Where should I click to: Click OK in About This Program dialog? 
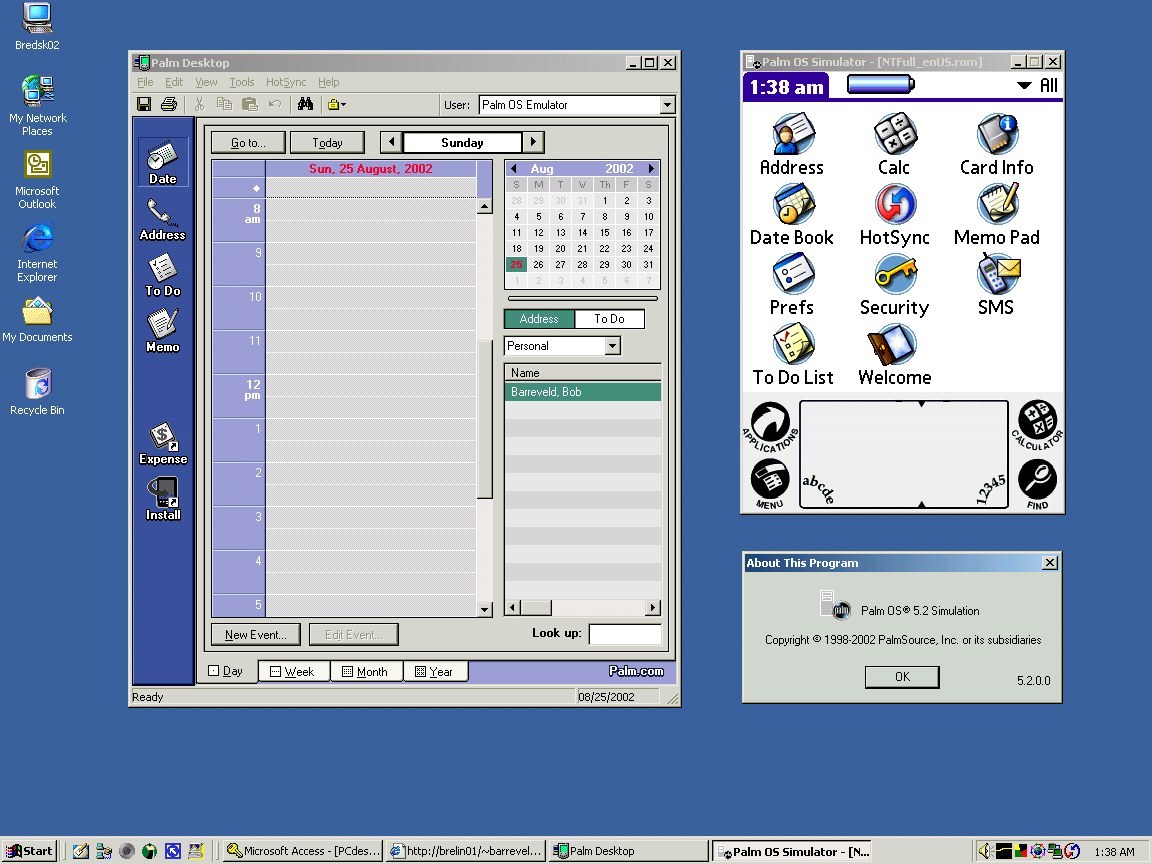coord(902,677)
